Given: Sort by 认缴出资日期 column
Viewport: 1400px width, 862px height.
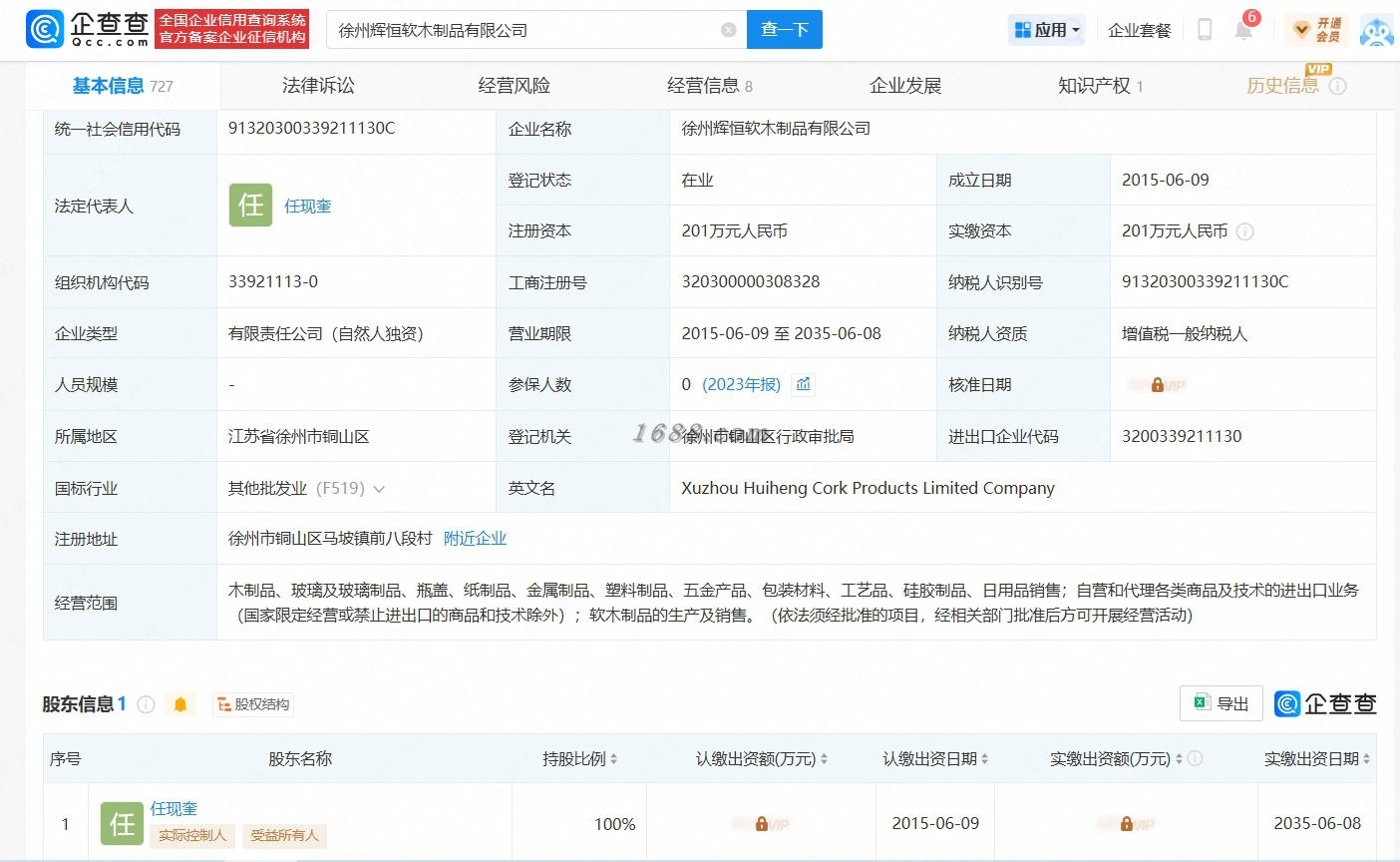Looking at the screenshot, I should [x=984, y=759].
